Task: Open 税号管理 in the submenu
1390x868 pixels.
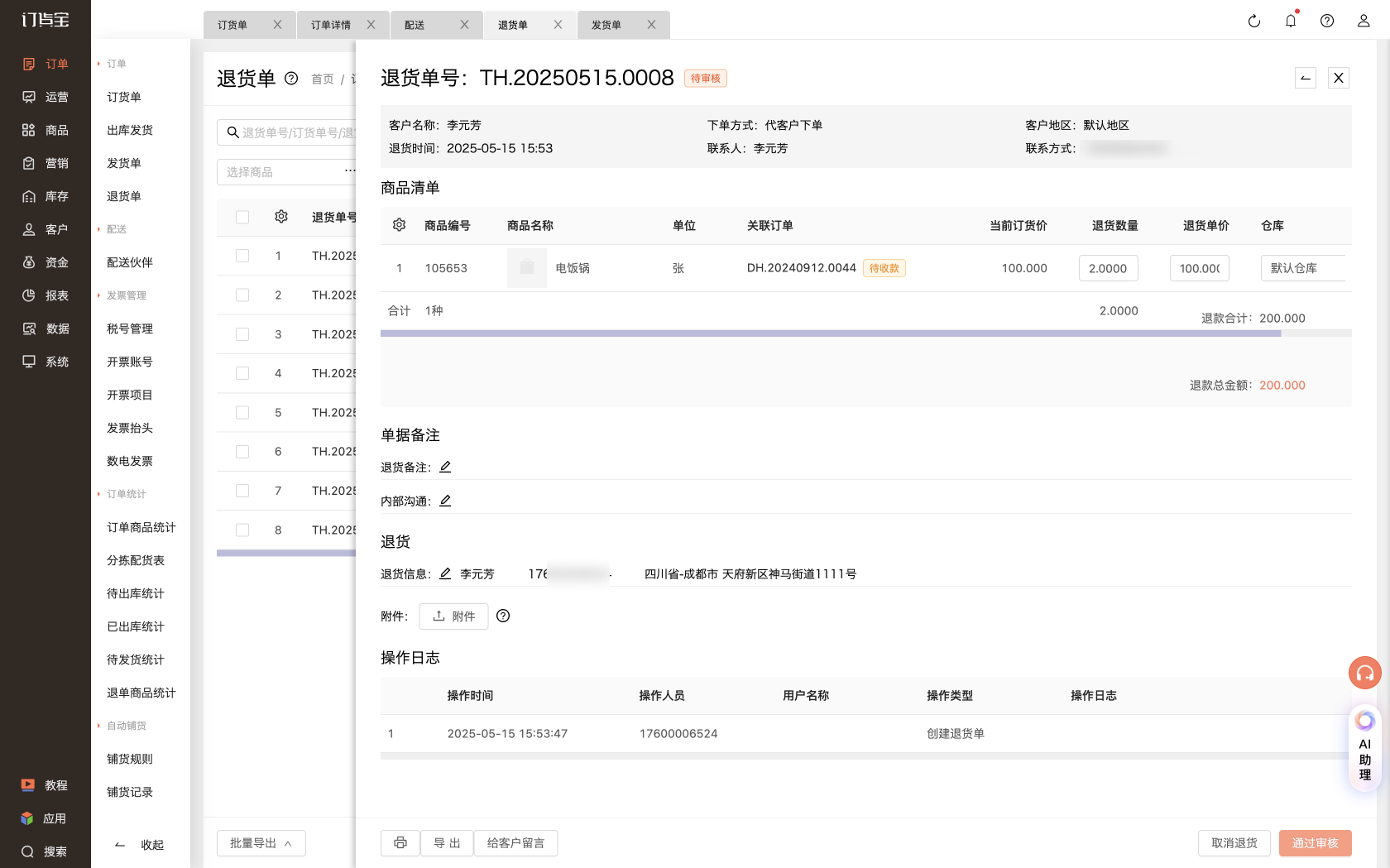Action: pos(130,328)
